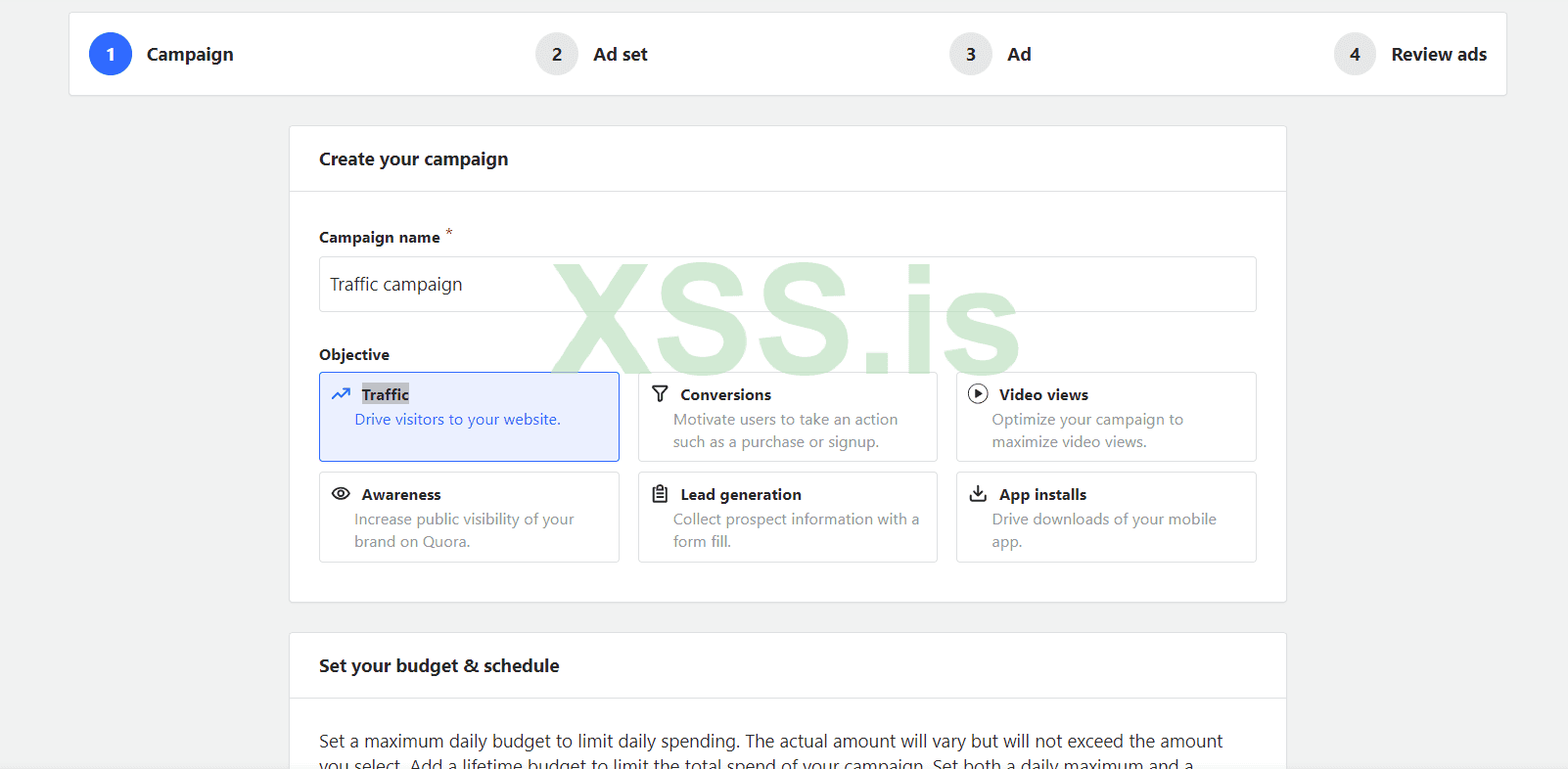The height and width of the screenshot is (769, 1568).
Task: Switch to the Ad step label
Action: coord(1019,55)
